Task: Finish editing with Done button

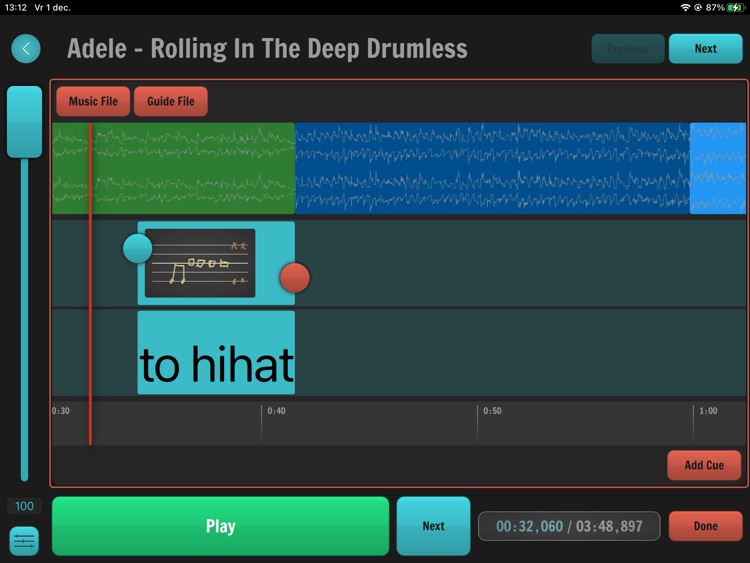Action: pos(706,526)
